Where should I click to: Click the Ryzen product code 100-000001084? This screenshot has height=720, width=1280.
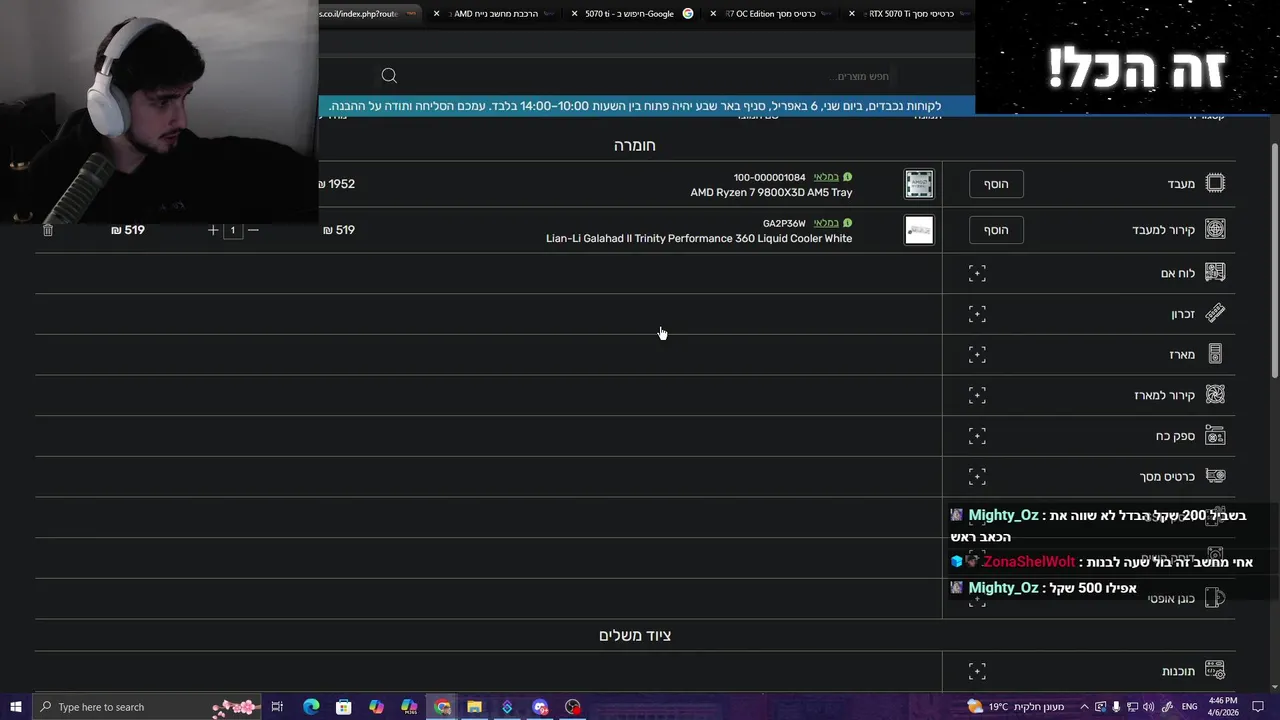769,177
